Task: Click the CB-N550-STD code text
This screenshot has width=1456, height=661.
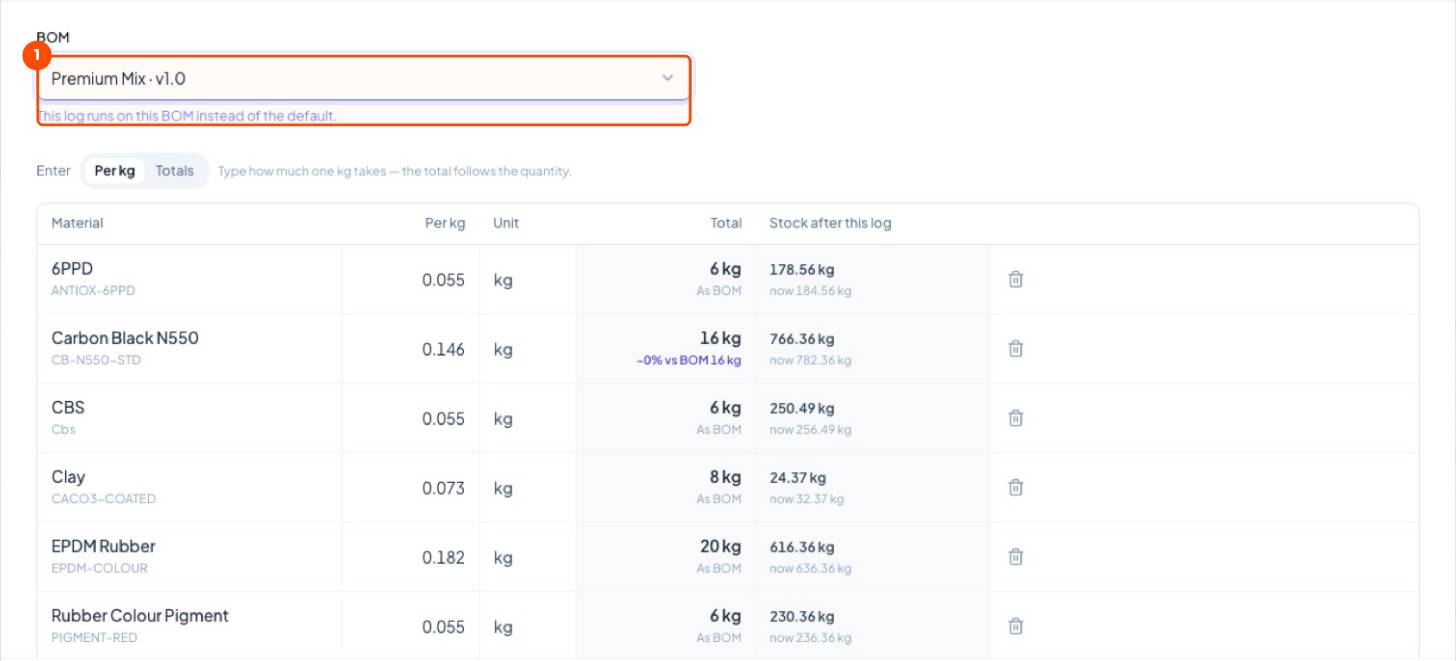Action: coord(96,360)
